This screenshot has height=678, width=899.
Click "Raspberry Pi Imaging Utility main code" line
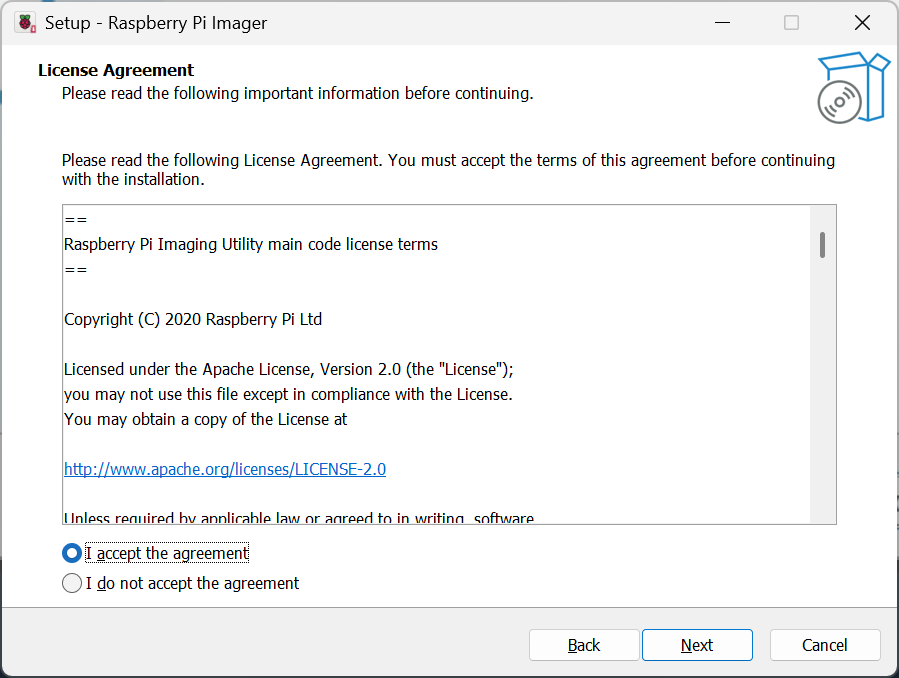251,244
